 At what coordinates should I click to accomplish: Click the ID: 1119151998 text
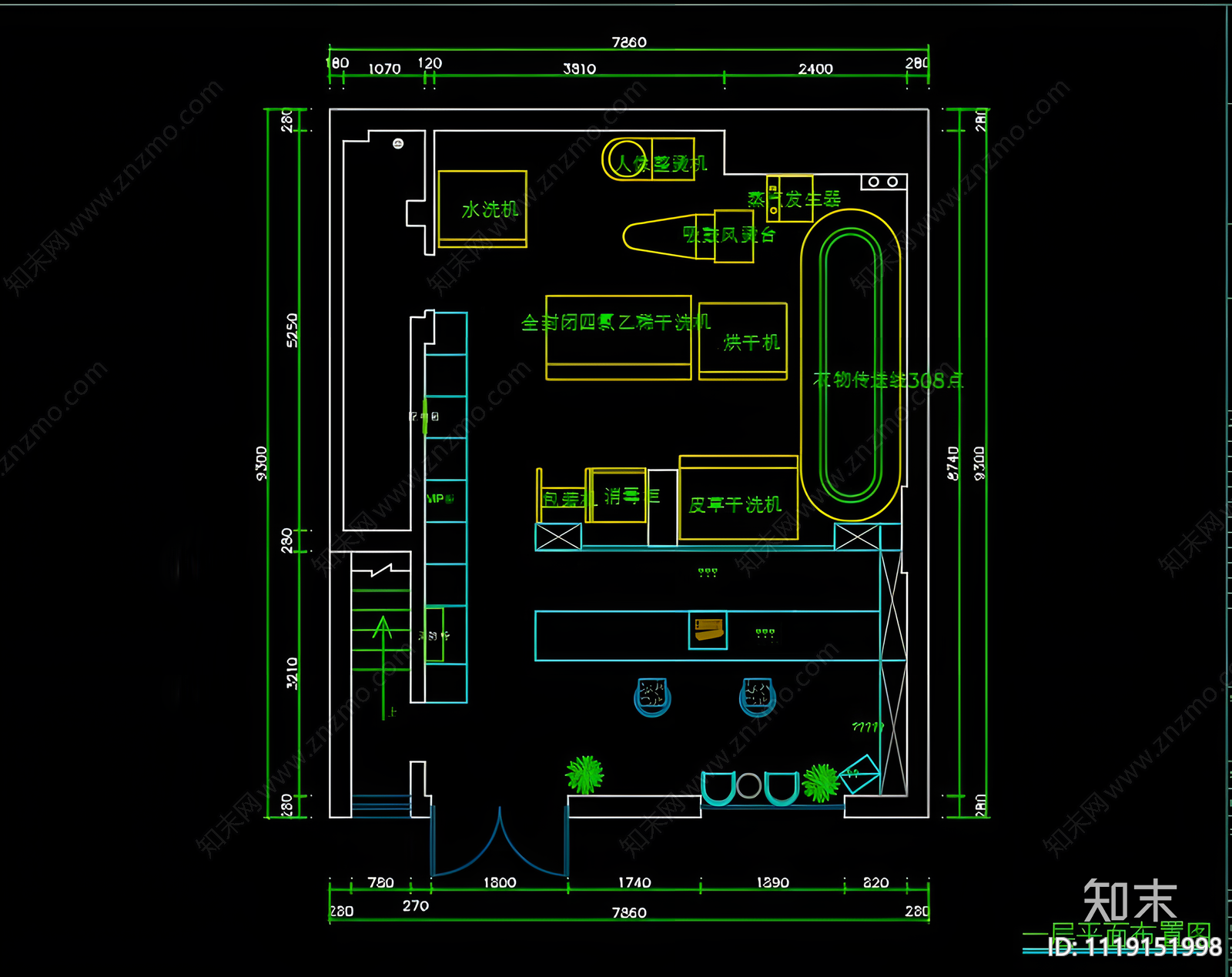pos(1135,947)
